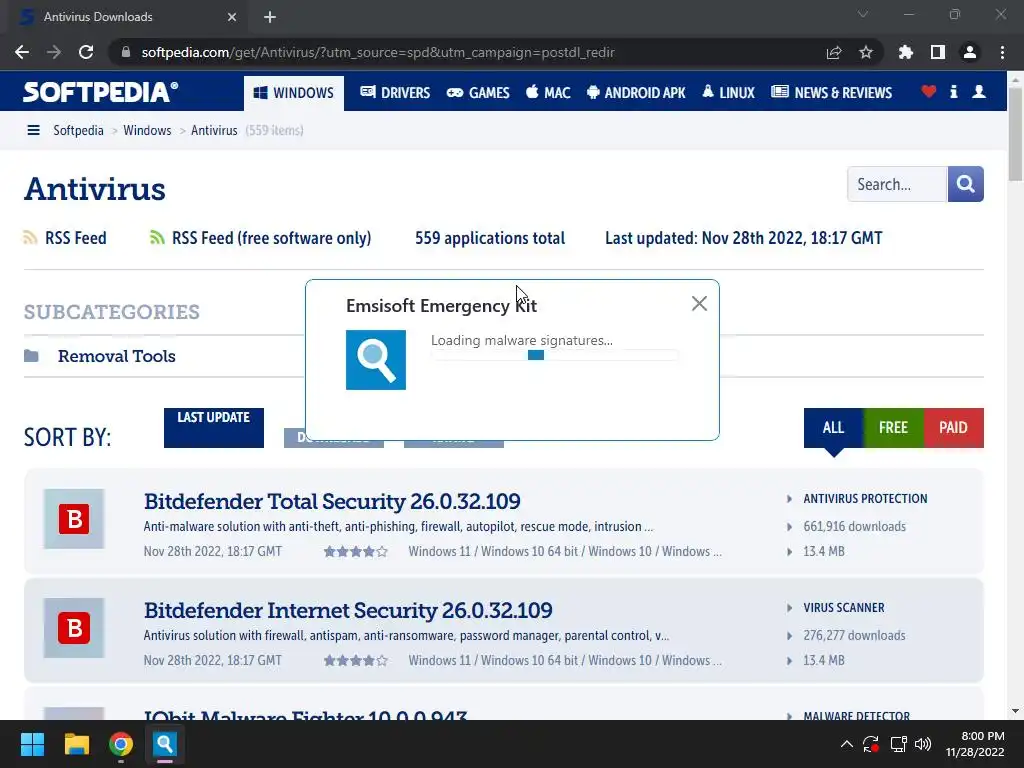Close the Antivirus Downloads tab
The width and height of the screenshot is (1024, 768).
click(x=232, y=17)
